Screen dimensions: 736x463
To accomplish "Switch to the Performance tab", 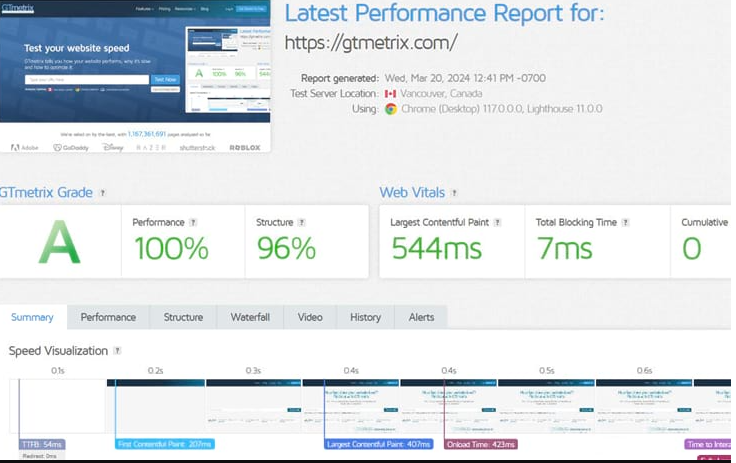I will click(x=108, y=317).
